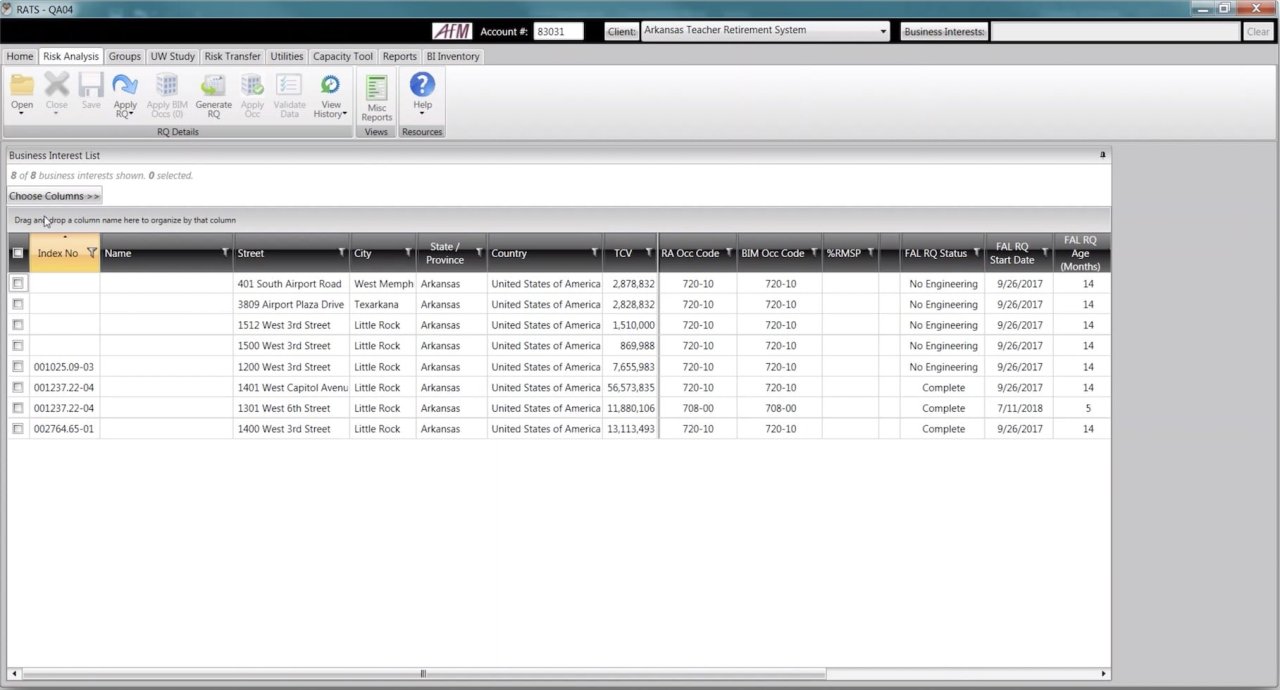Click the Apply RQ icon
The width and height of the screenshot is (1280, 690).
[125, 87]
